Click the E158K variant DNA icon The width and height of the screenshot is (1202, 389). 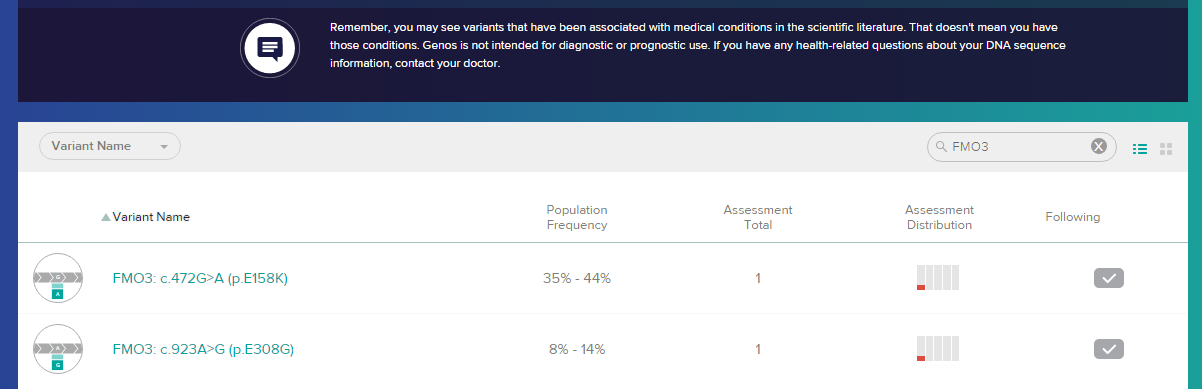tap(58, 278)
